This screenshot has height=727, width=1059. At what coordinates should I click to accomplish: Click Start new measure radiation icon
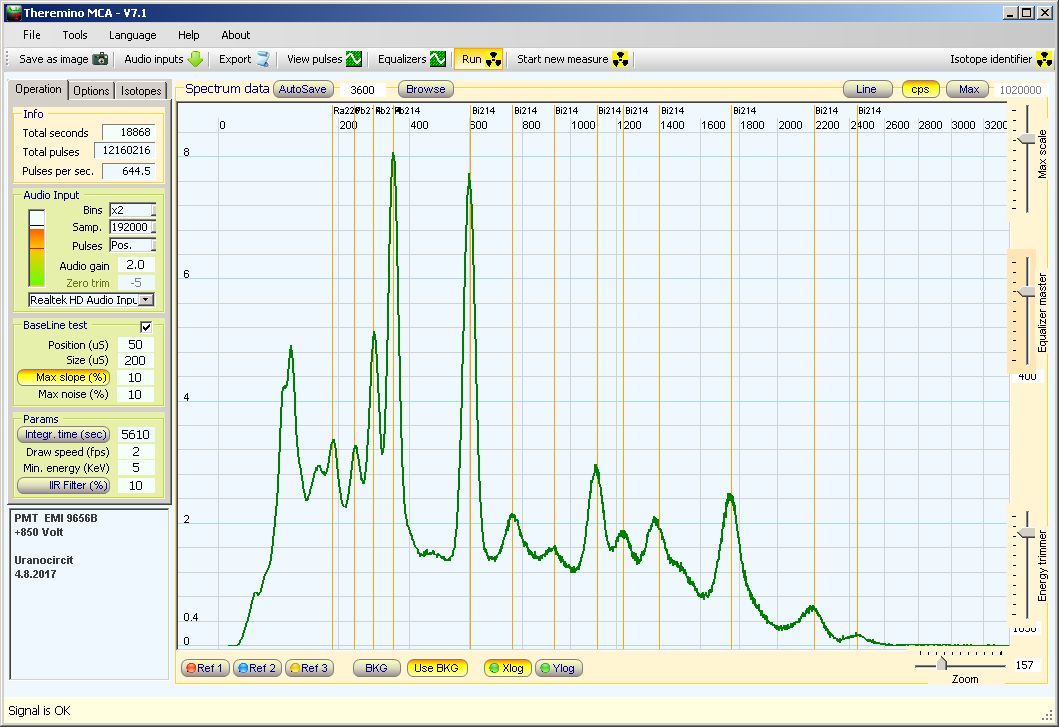(621, 59)
